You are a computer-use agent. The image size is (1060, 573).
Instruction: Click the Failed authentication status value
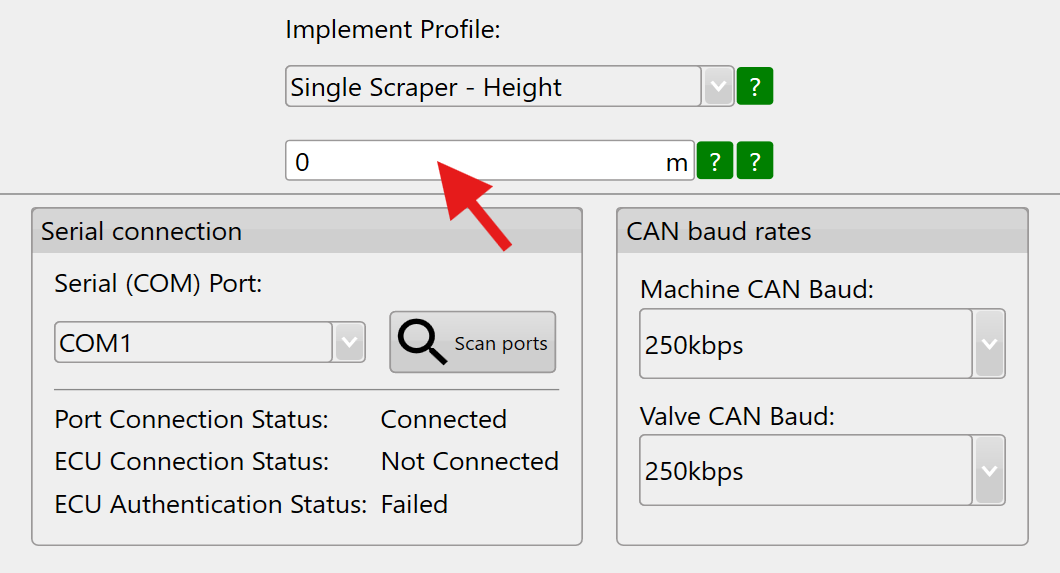(414, 505)
